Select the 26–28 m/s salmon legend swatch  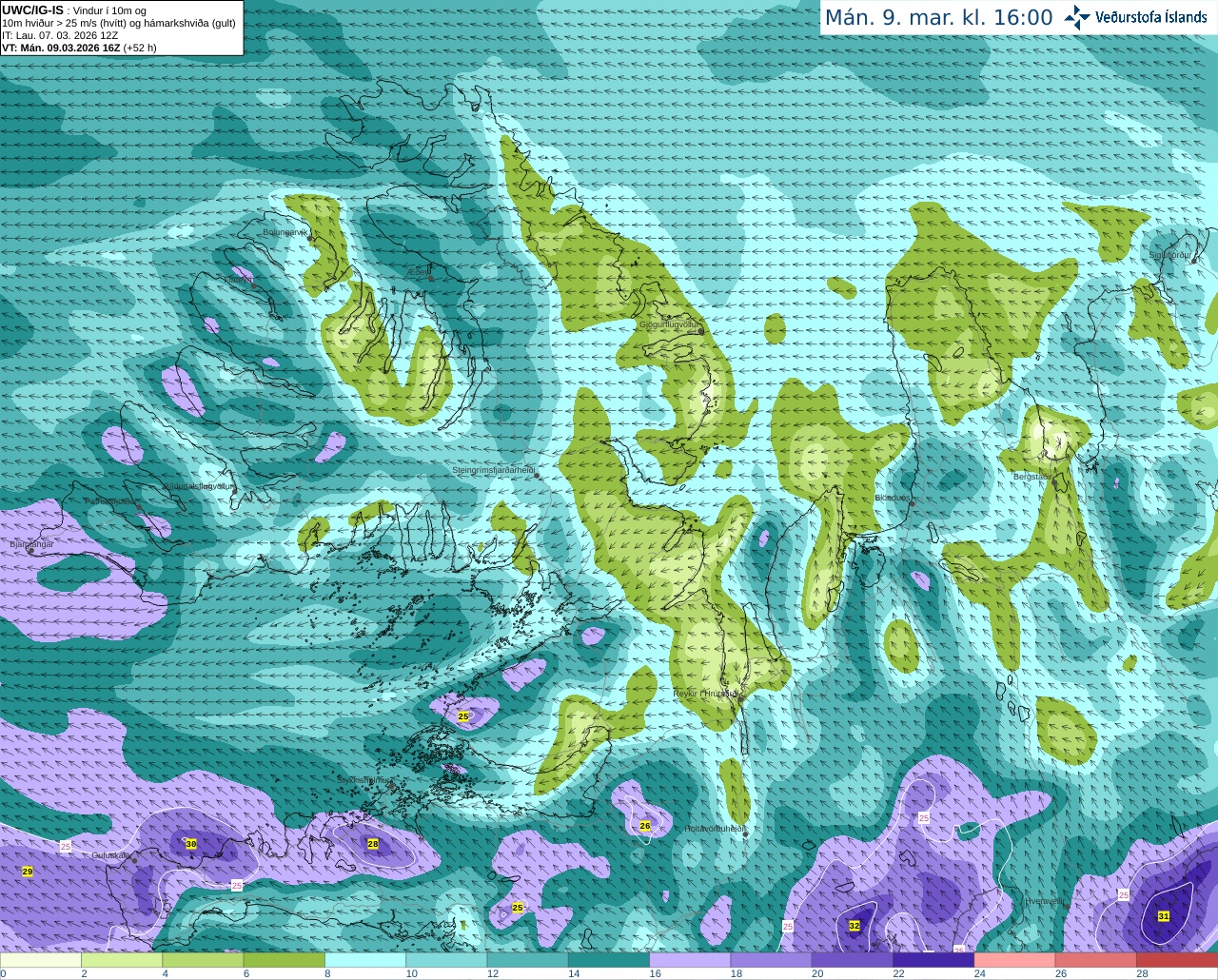coord(1096,960)
